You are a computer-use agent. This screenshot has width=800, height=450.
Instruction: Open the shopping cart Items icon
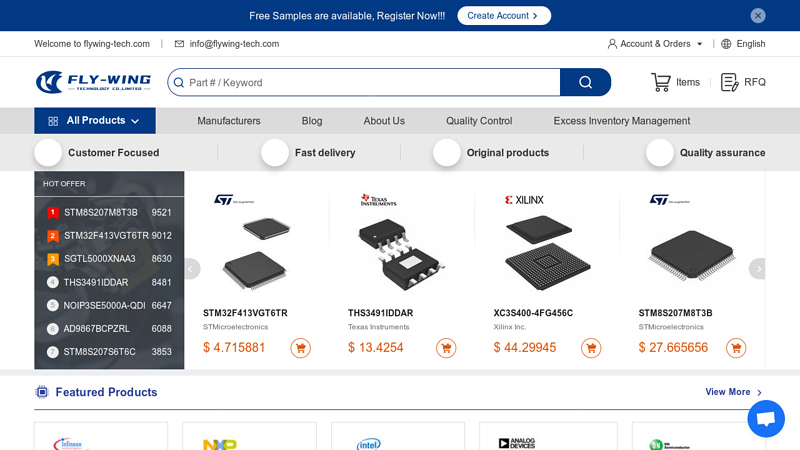click(661, 82)
